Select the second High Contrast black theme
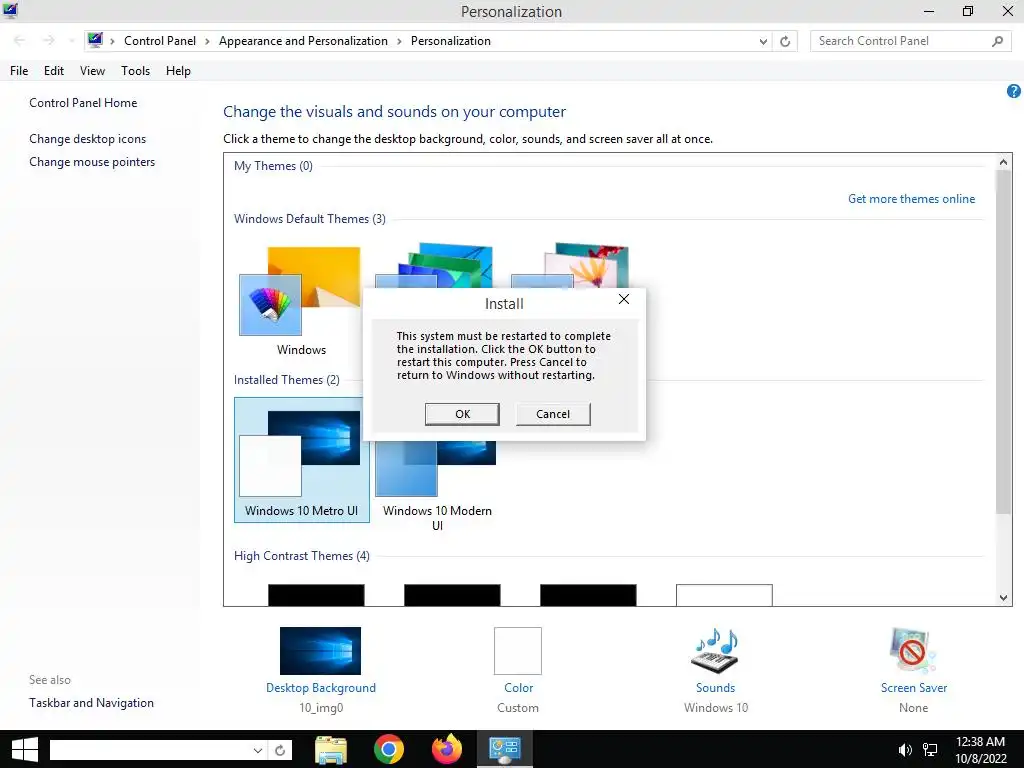Image resolution: width=1024 pixels, height=768 pixels. tap(452, 595)
